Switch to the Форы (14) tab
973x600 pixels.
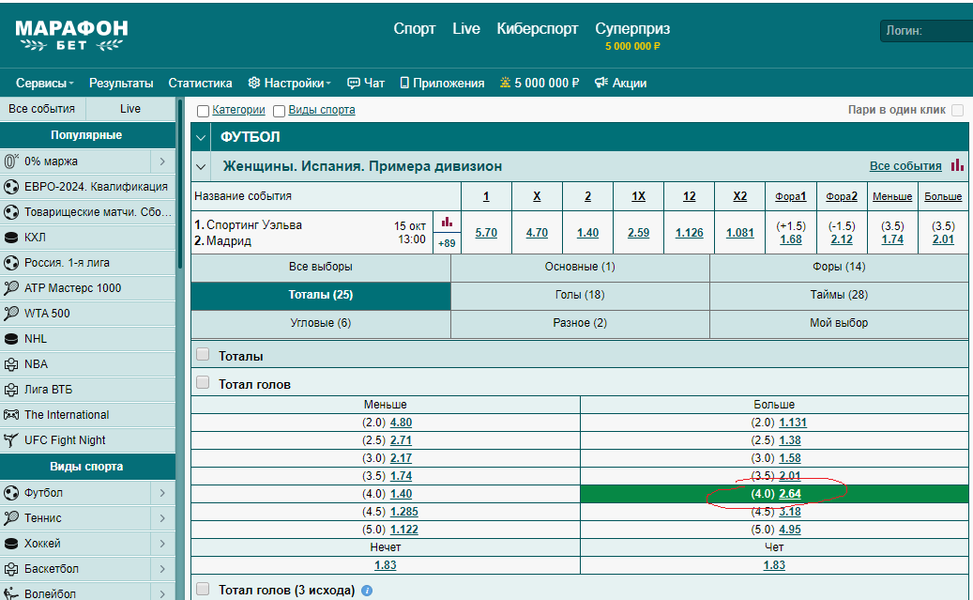tap(838, 267)
